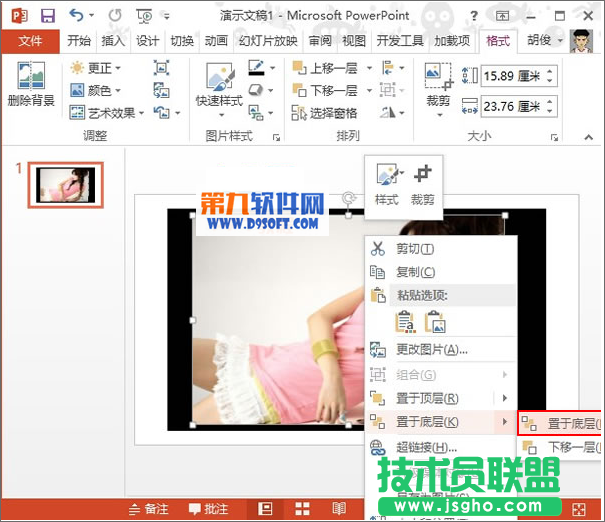605x522 pixels.
Task: Click 裁剪 in the mini toolbar
Action: coord(422,184)
